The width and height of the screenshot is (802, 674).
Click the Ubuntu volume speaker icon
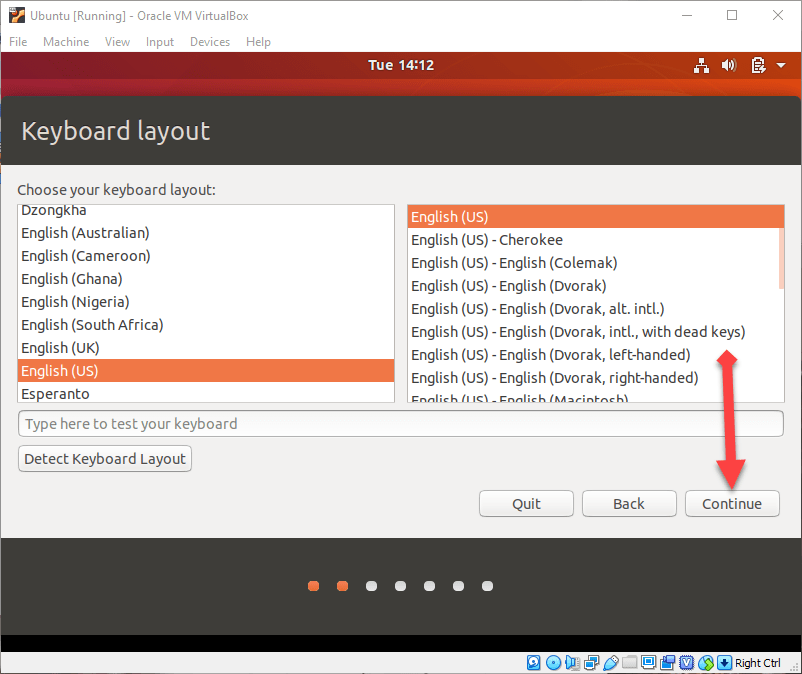[x=729, y=66]
